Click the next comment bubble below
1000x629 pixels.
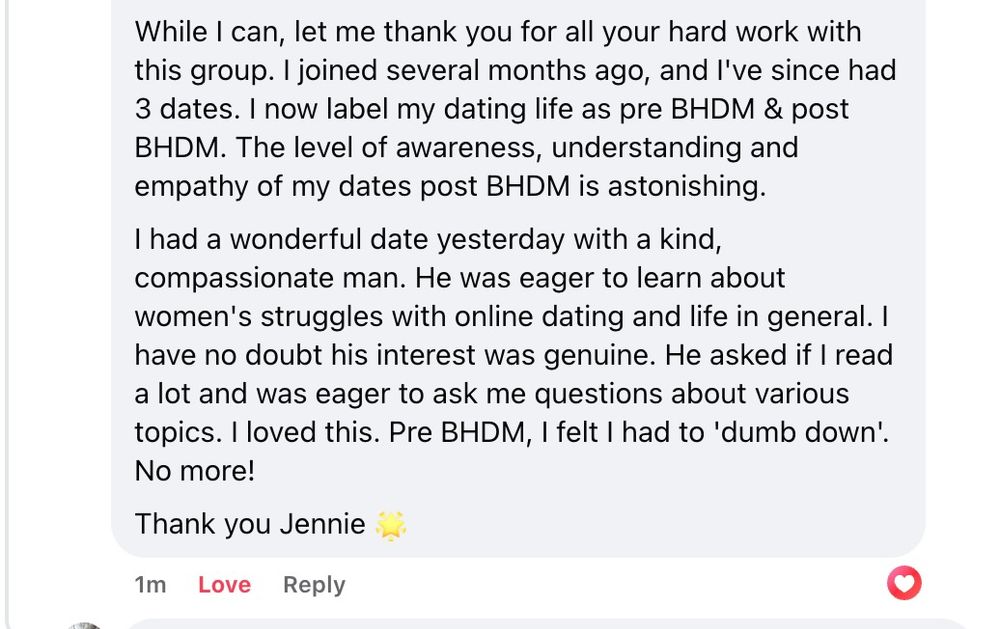click(548, 624)
